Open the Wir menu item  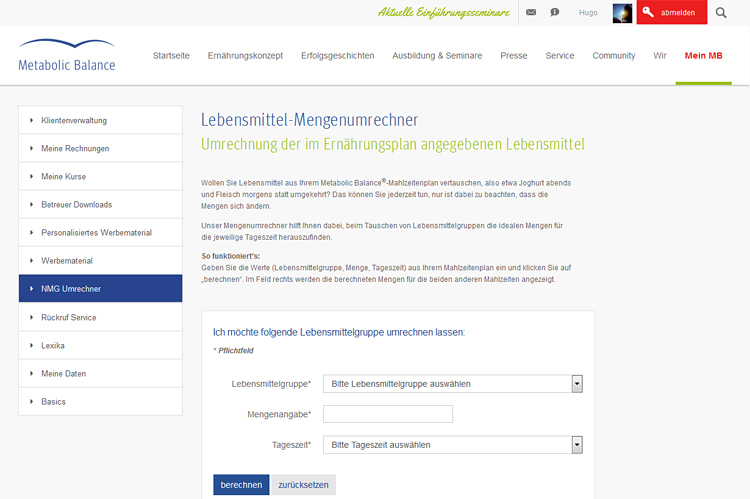(x=660, y=55)
